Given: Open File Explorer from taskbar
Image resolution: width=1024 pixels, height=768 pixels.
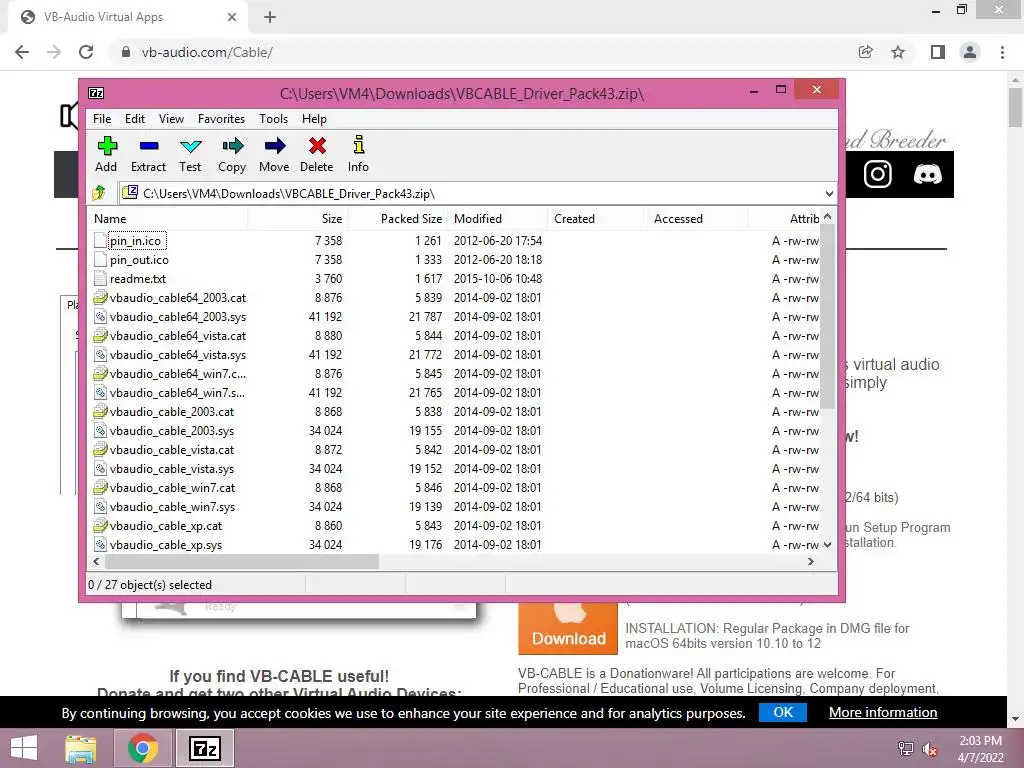Looking at the screenshot, I should [x=81, y=748].
